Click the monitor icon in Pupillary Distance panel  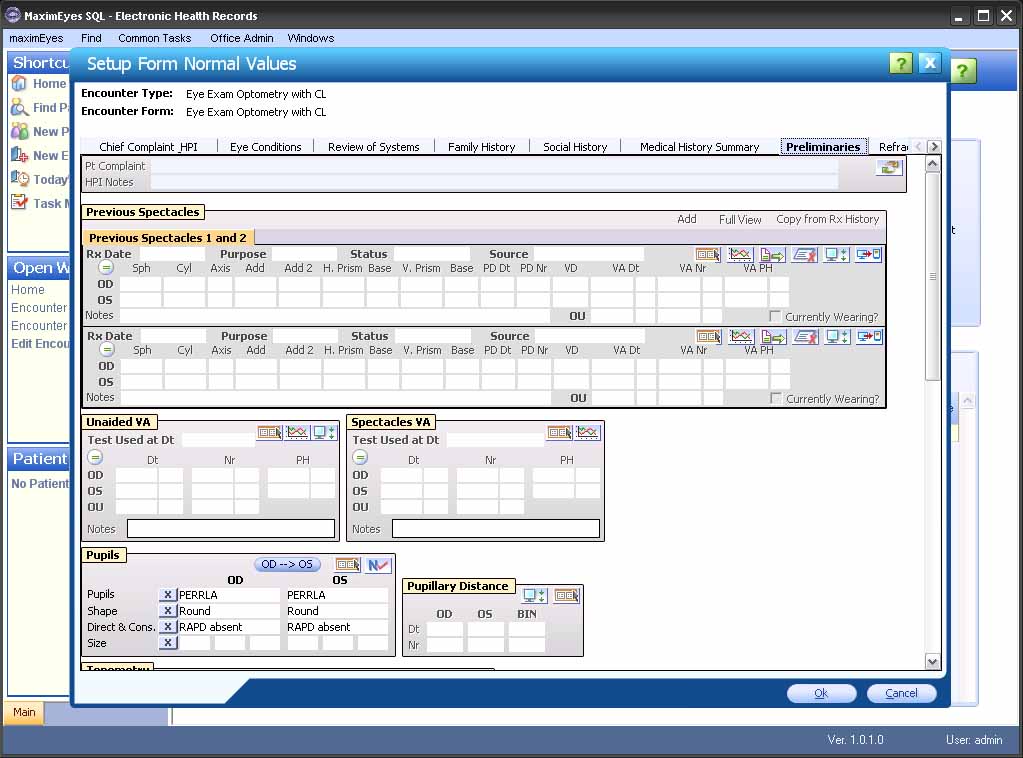click(535, 595)
